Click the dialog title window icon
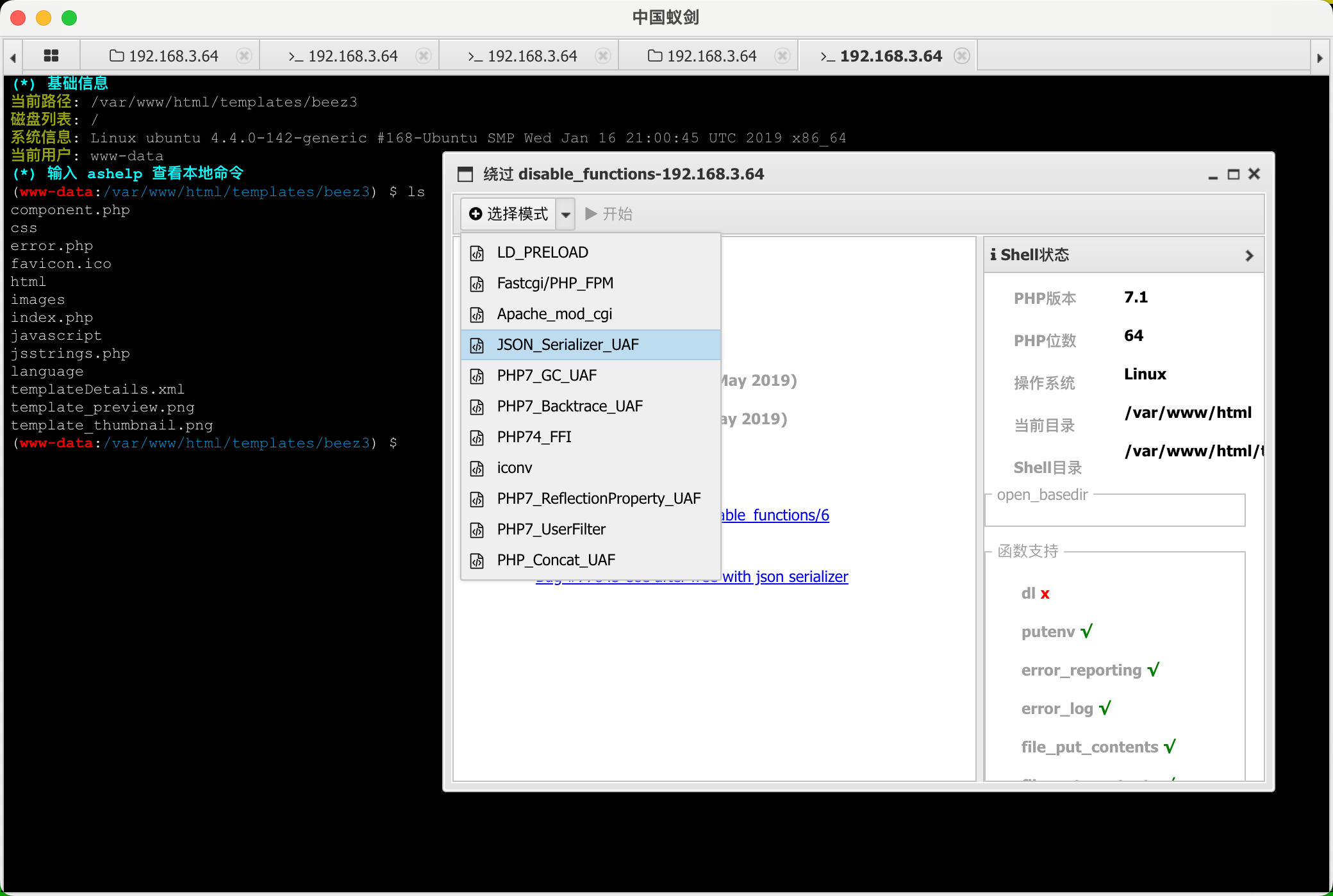Image resolution: width=1333 pixels, height=896 pixels. tap(465, 174)
